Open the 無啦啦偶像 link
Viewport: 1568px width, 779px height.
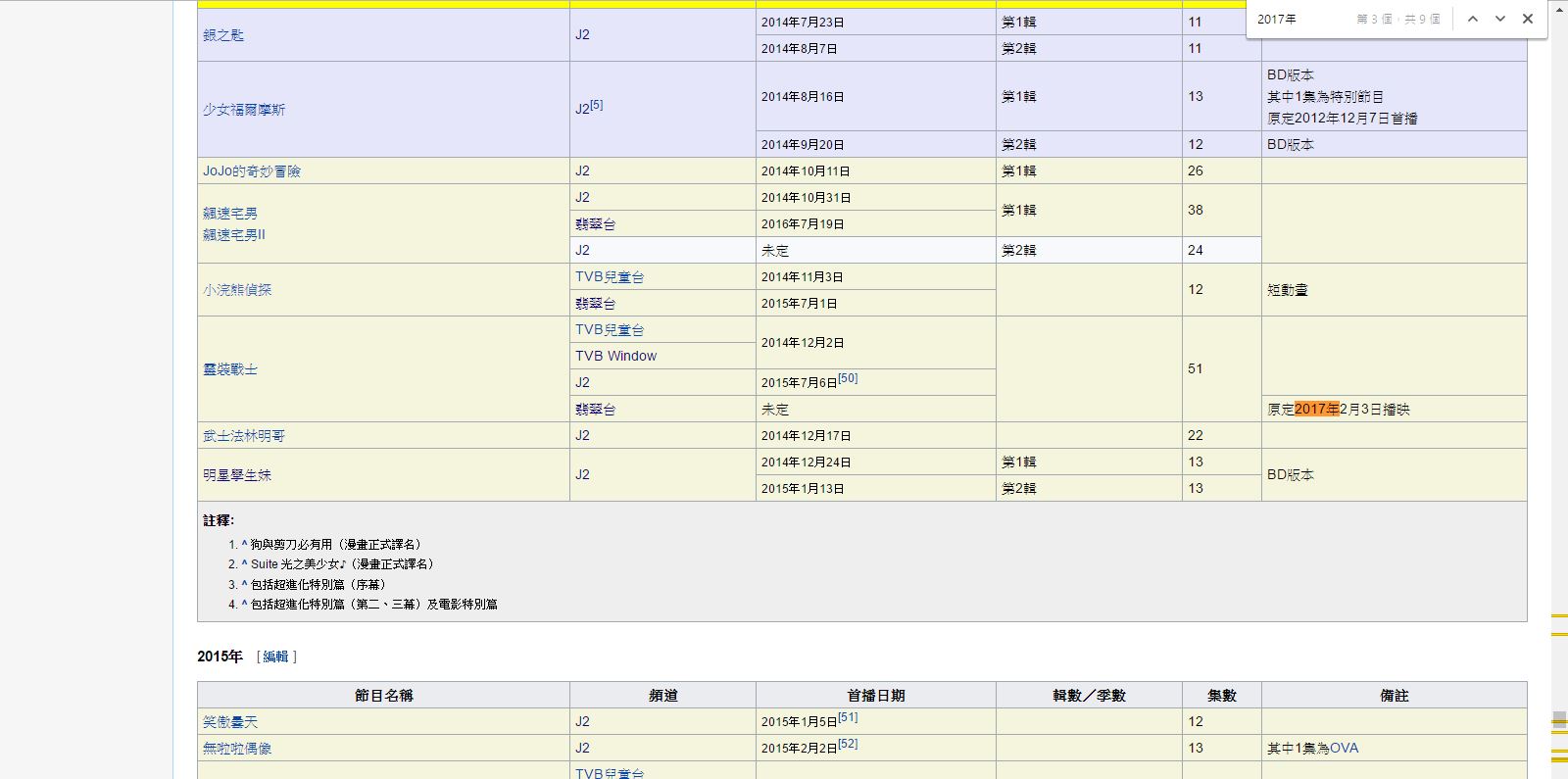click(x=237, y=748)
